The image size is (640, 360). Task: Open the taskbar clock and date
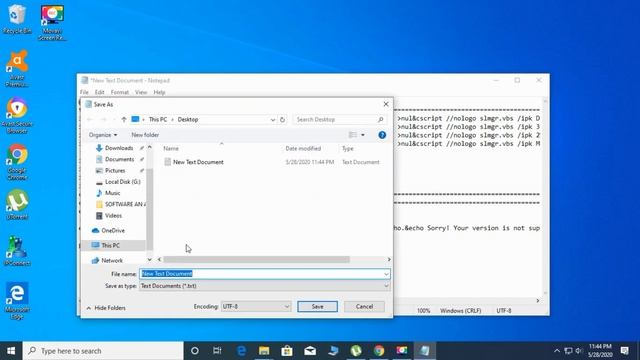point(600,351)
